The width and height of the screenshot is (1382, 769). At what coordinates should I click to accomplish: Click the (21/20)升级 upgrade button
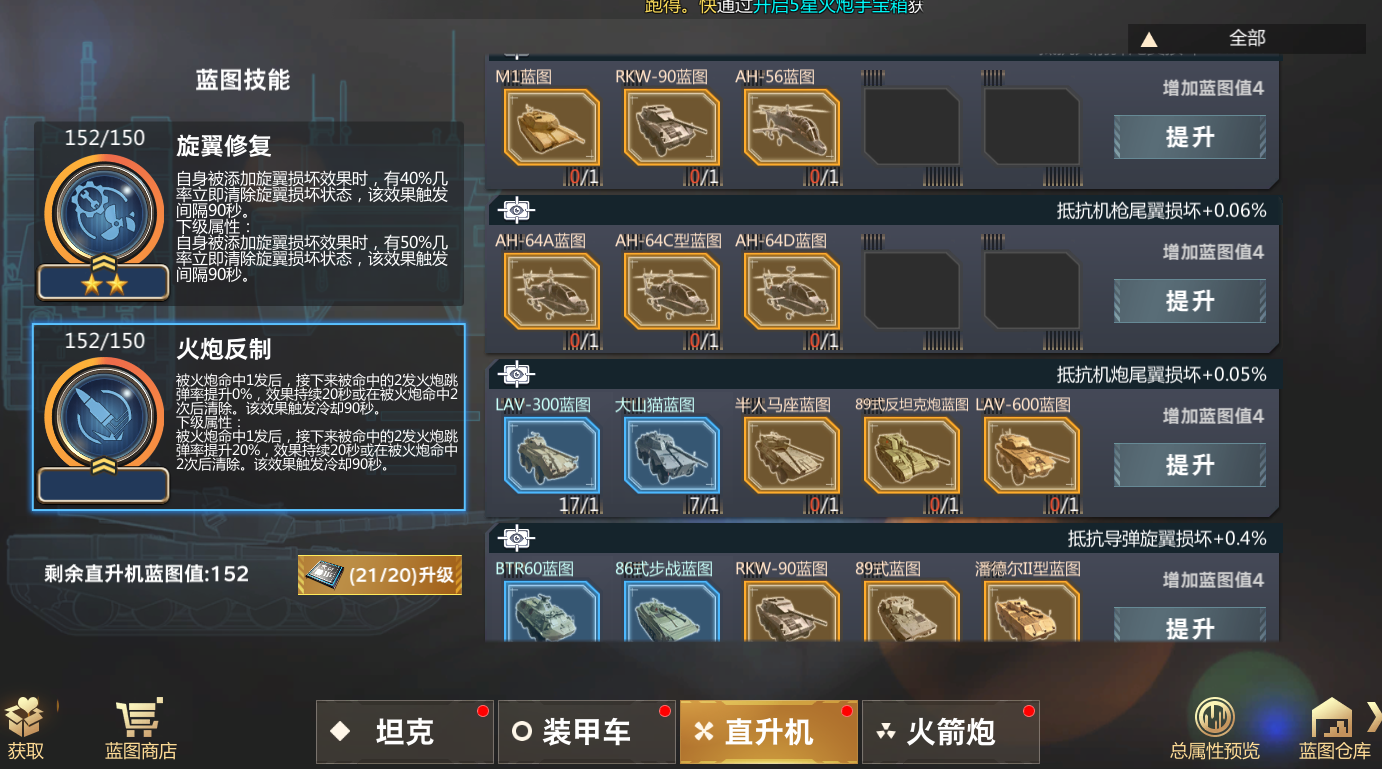(x=380, y=575)
